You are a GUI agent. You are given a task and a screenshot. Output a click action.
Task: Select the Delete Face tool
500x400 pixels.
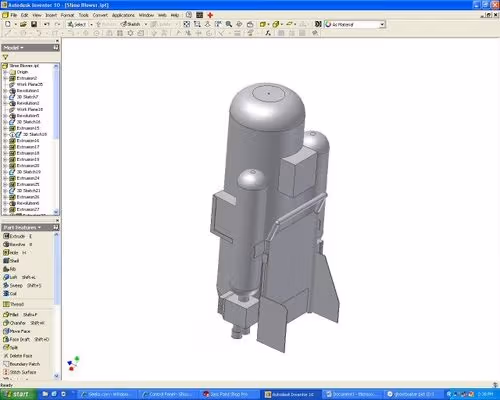[x=18, y=356]
